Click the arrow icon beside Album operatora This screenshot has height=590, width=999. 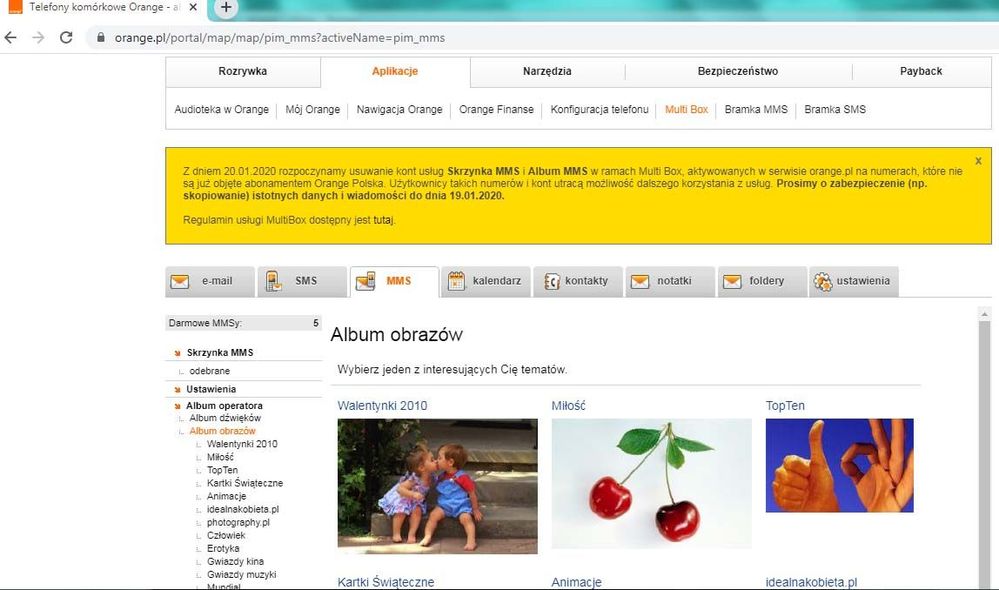click(x=177, y=406)
